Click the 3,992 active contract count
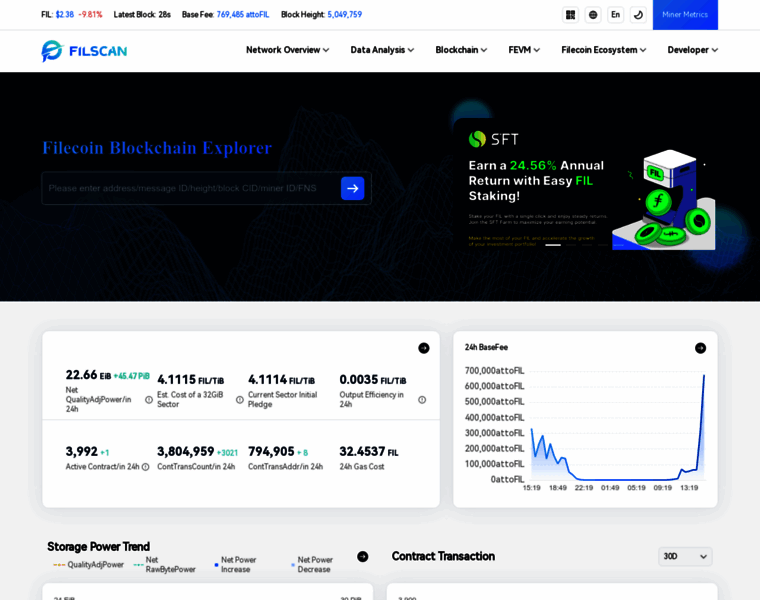Screen dimensions: 760x600 (x=82, y=452)
